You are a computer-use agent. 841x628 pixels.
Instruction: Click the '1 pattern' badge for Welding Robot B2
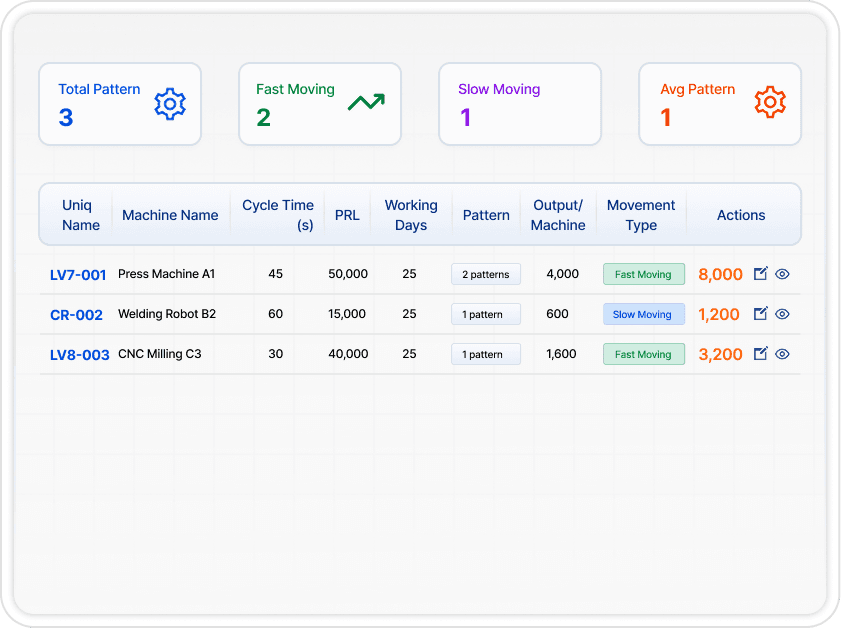486,314
